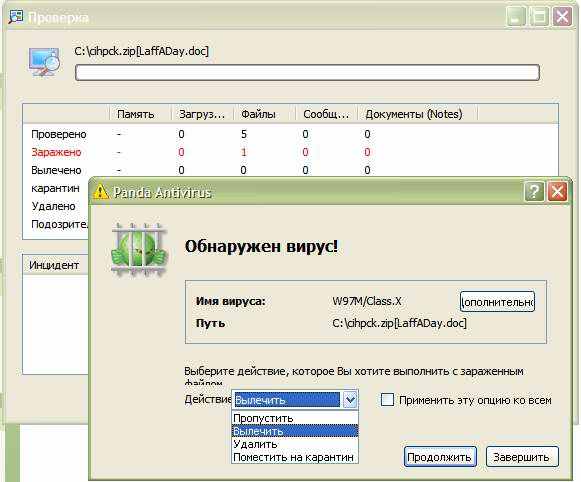The image size is (581, 482).
Task: Choose Пропустить from the action list
Action: pos(295,418)
